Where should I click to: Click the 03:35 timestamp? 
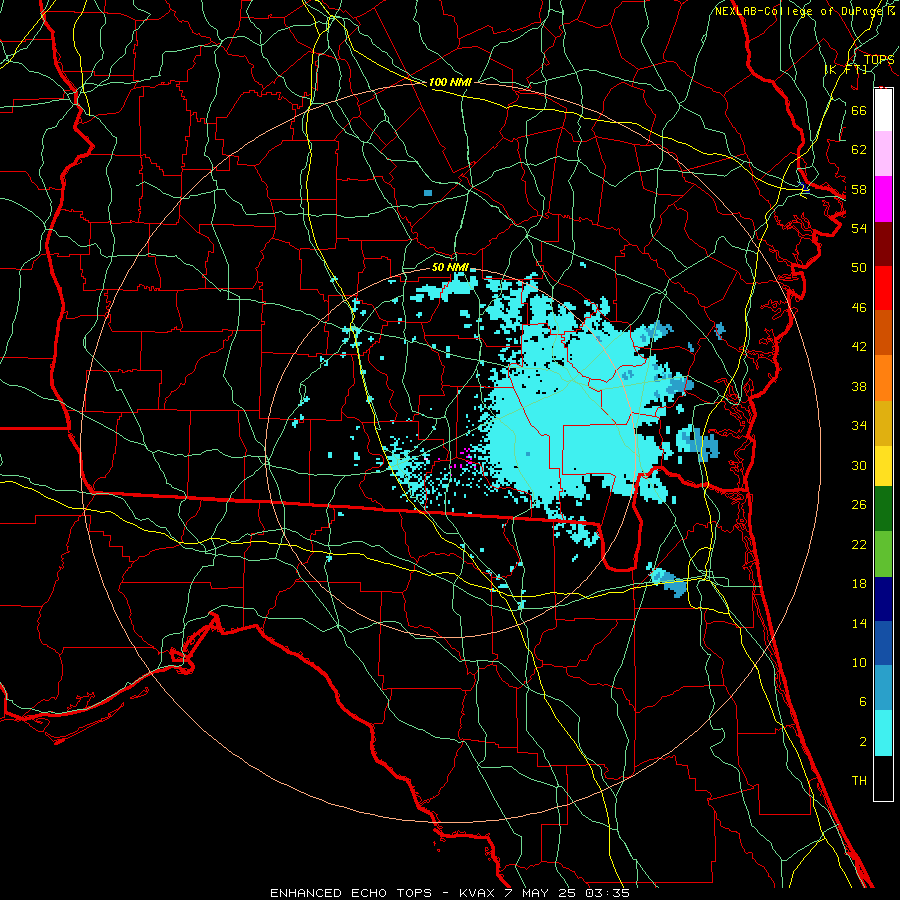point(607,893)
